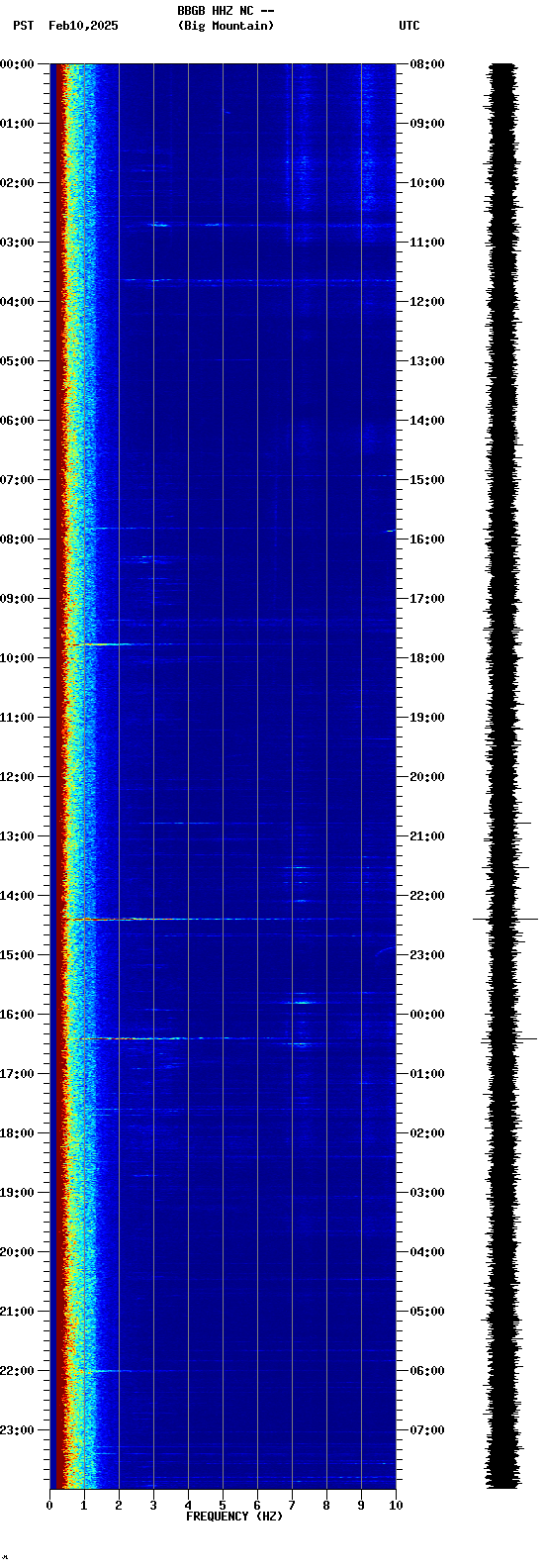Click the 18:00 PST time label
Image resolution: width=546 pixels, height=1568 pixels.
tap(17, 1133)
